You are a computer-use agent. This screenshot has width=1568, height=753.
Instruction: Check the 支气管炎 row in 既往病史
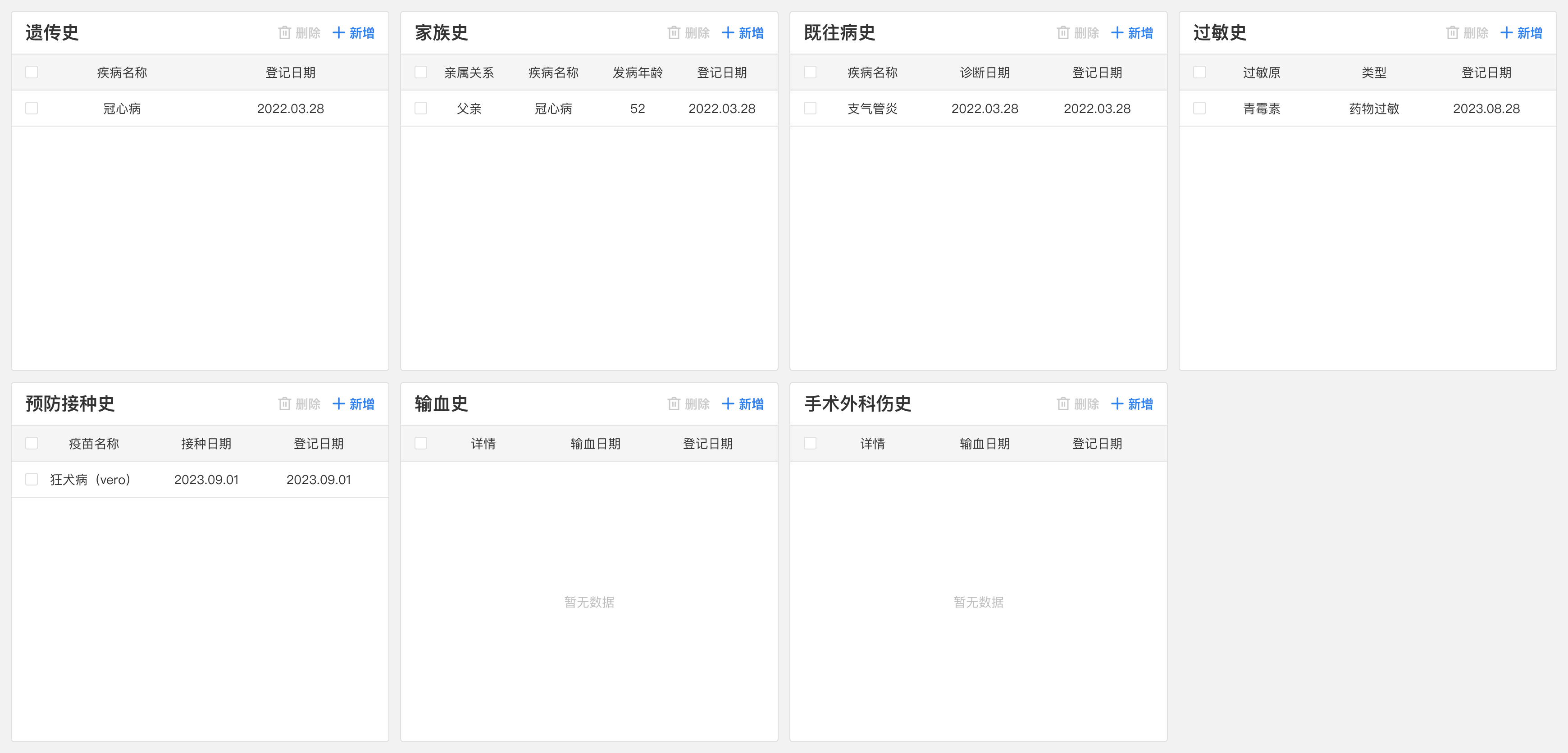[810, 108]
